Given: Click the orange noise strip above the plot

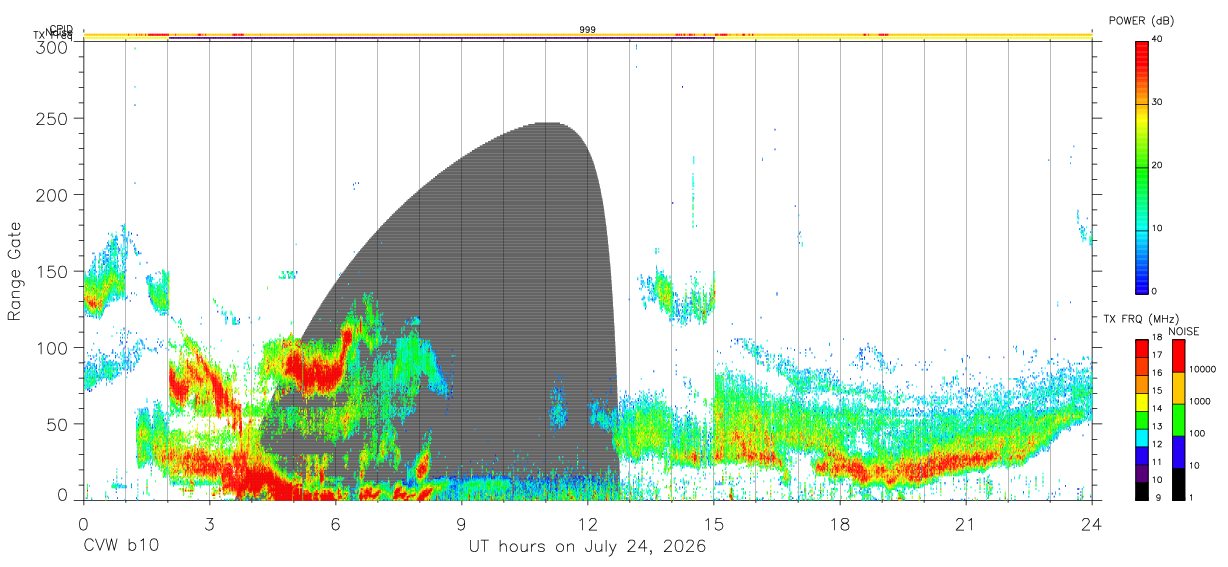Looking at the screenshot, I should 587,35.
